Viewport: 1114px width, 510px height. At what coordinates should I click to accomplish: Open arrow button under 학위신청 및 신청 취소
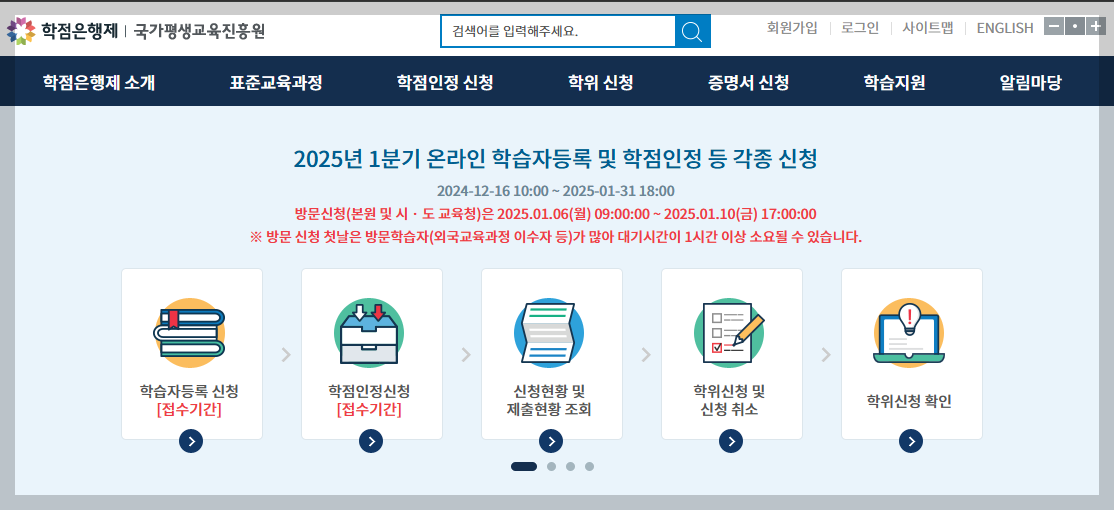coord(730,441)
